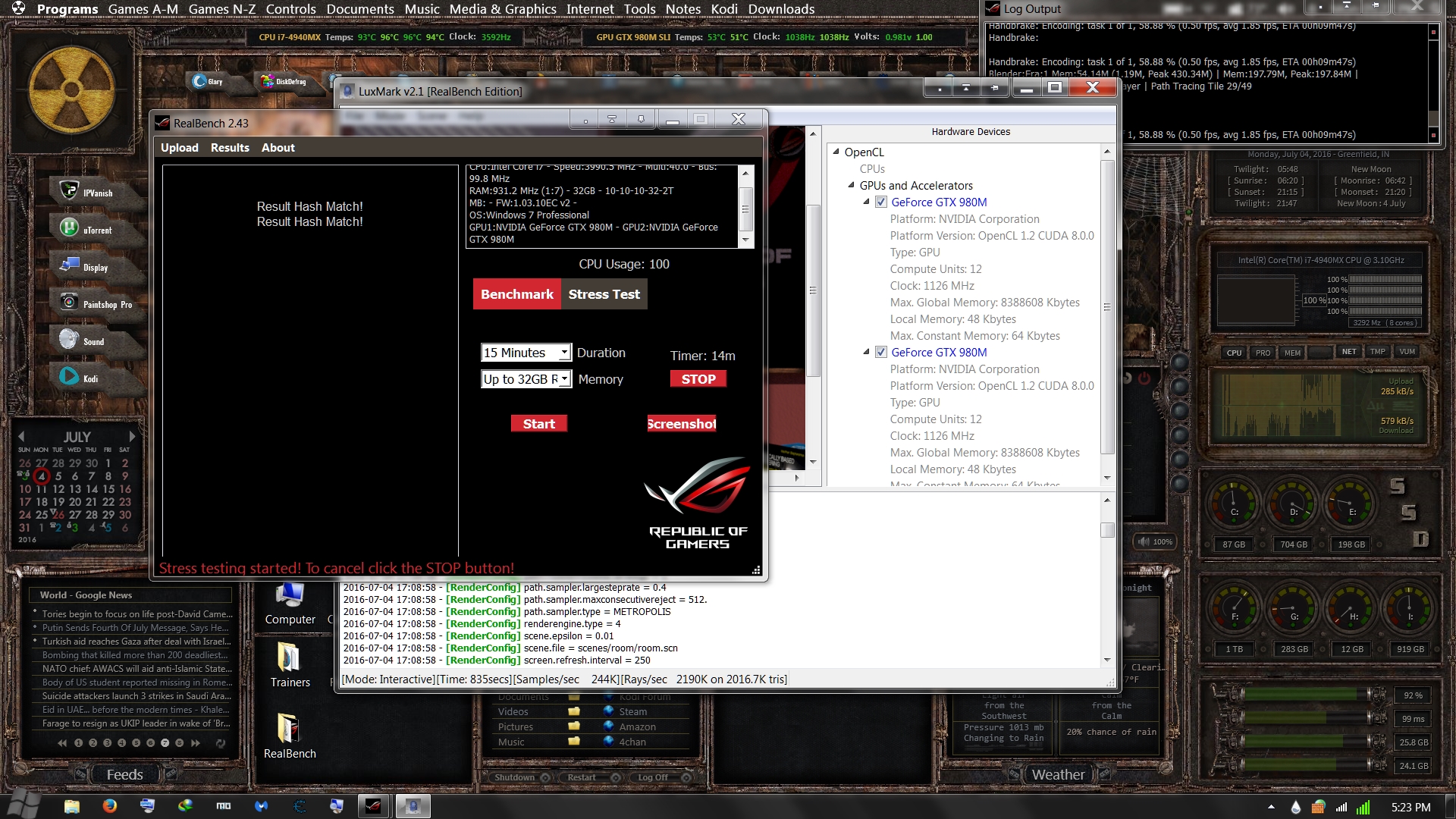The image size is (1456, 819).
Task: Open the Display shortcut icon
Action: click(69, 265)
